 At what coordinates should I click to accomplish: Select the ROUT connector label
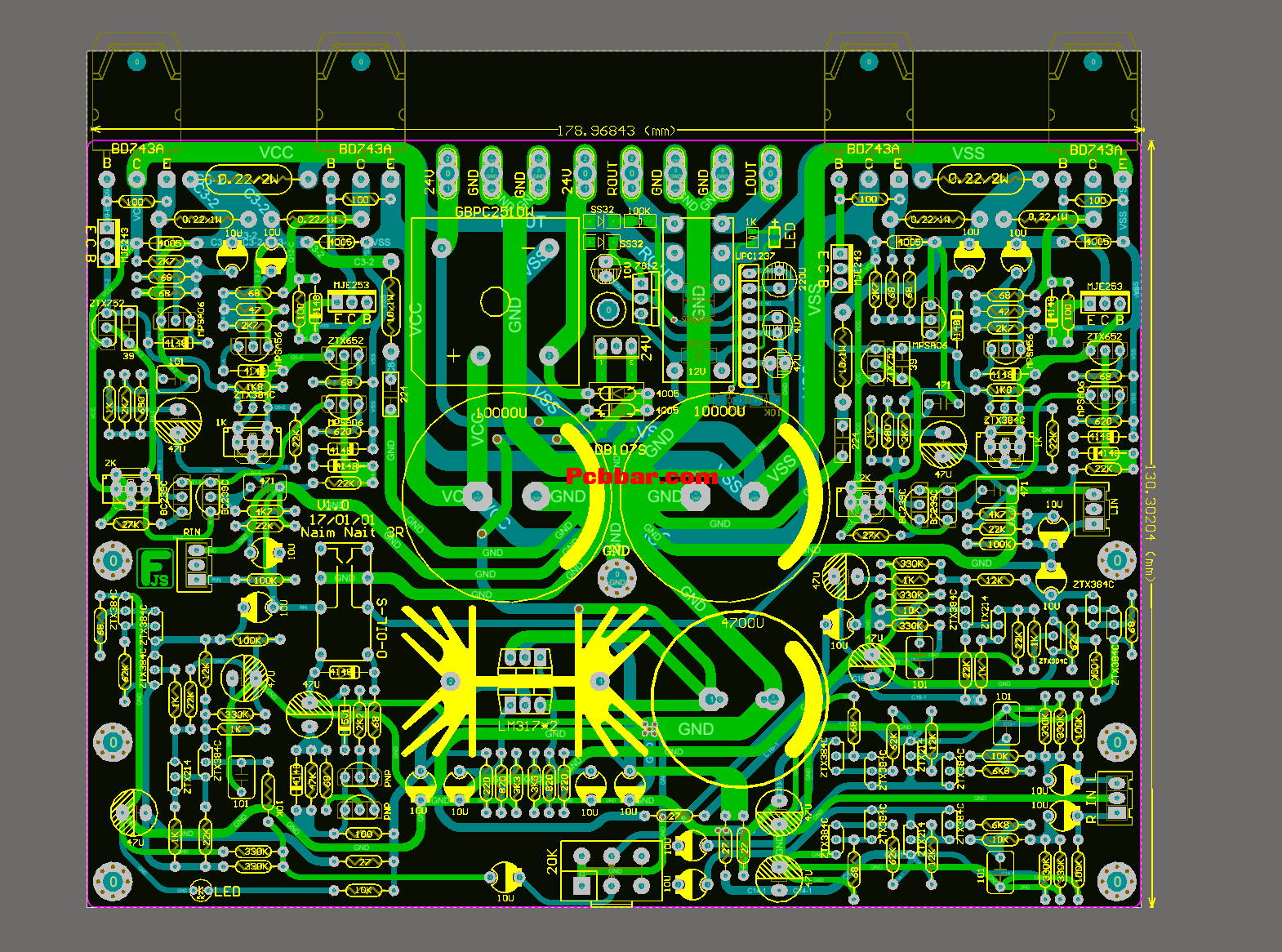pos(612,179)
